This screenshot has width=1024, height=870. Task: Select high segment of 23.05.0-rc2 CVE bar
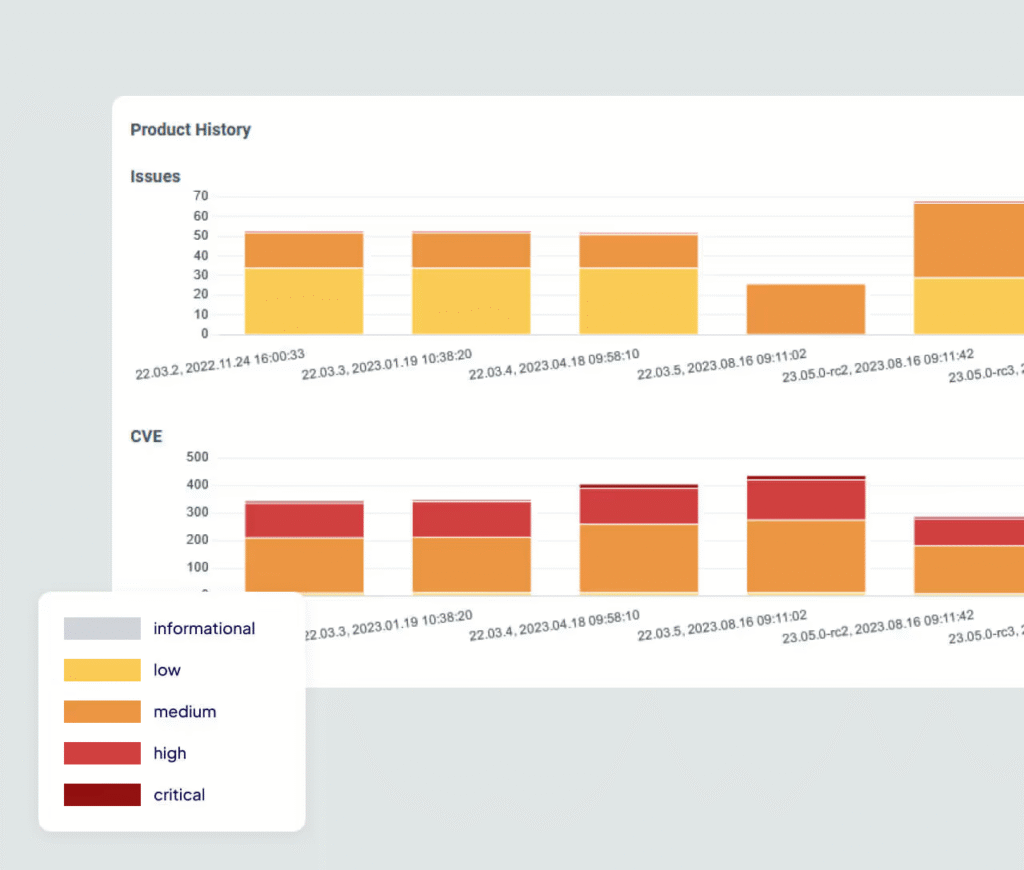click(x=968, y=532)
